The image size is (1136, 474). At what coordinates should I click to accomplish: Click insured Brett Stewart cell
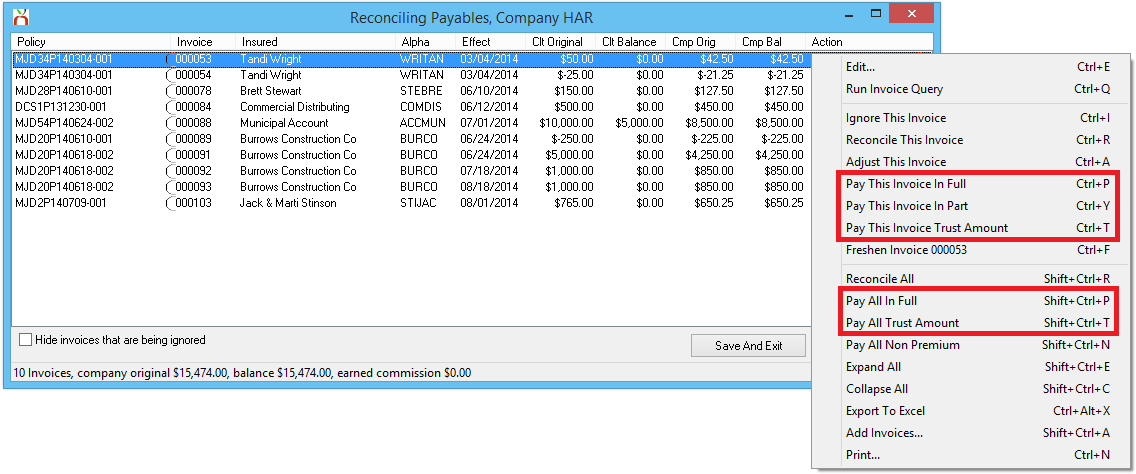coord(271,91)
